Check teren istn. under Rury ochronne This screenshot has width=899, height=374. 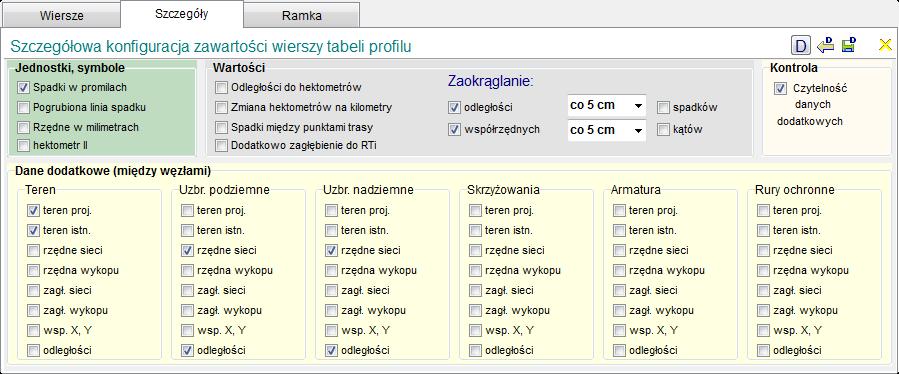(763, 231)
